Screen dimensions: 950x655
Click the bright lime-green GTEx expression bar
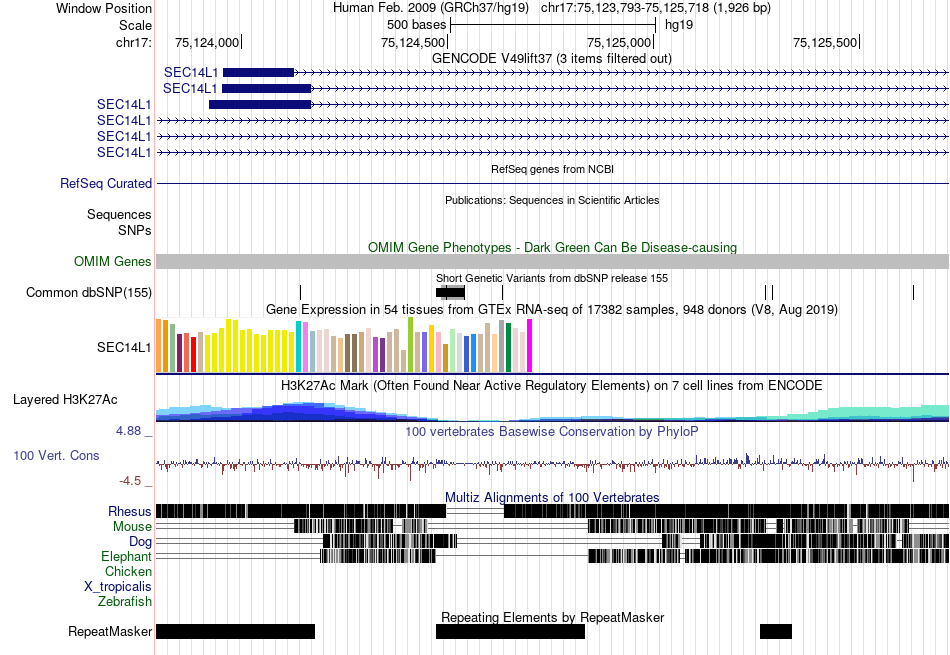(410, 345)
